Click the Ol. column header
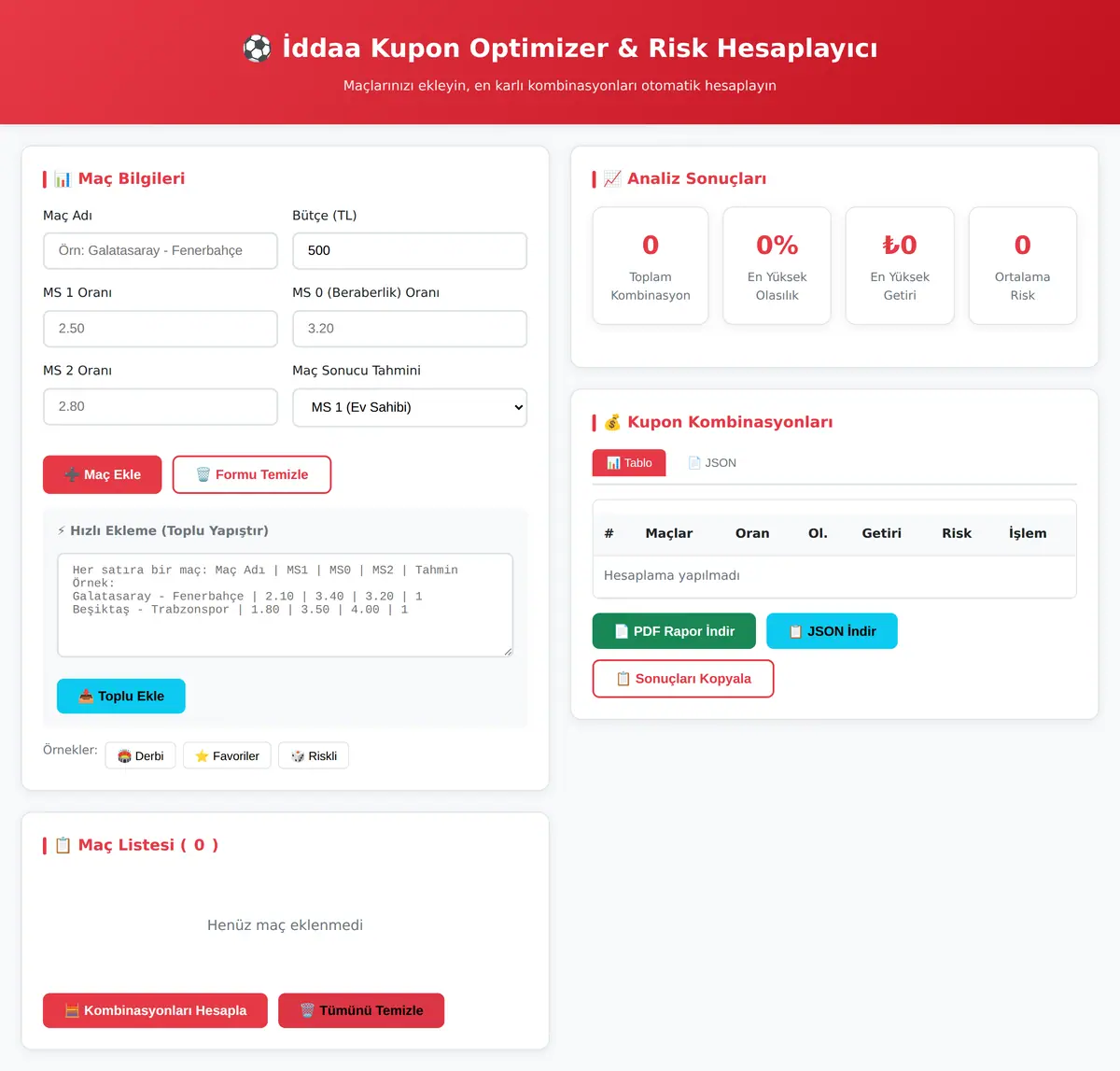 point(818,533)
